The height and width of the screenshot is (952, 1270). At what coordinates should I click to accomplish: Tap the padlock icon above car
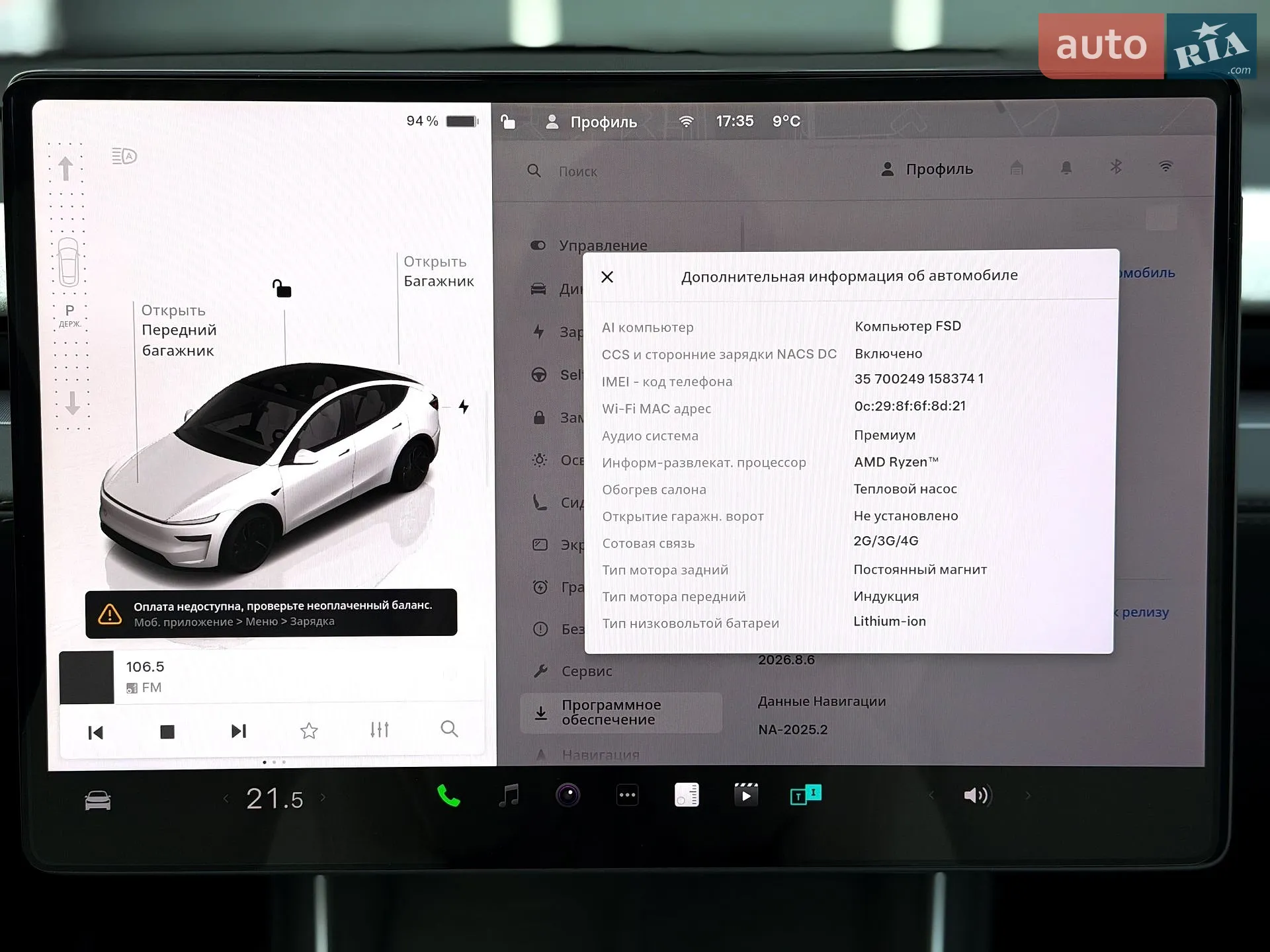click(282, 288)
